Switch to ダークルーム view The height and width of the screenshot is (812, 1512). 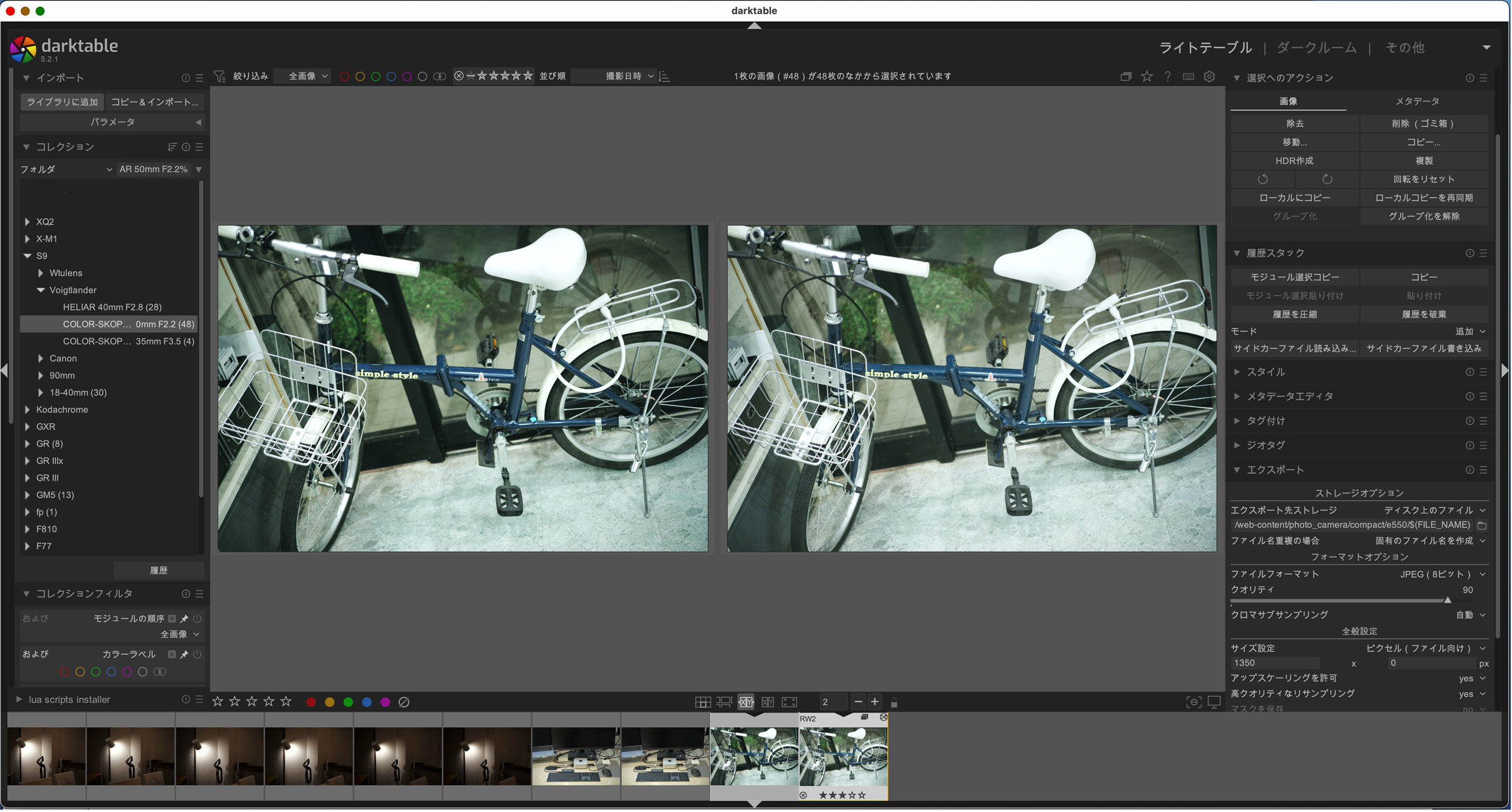click(1318, 48)
